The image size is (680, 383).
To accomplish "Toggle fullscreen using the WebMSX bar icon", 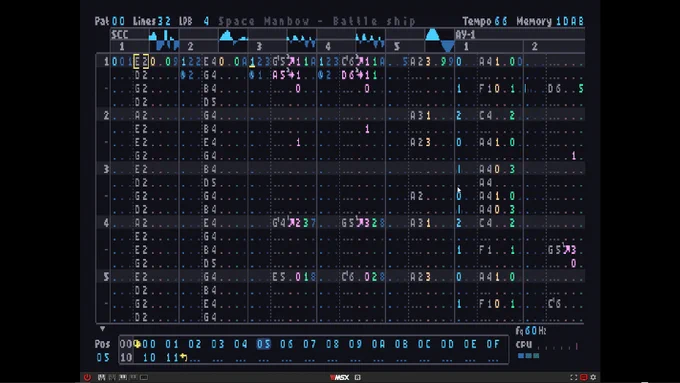I will 574,377.
